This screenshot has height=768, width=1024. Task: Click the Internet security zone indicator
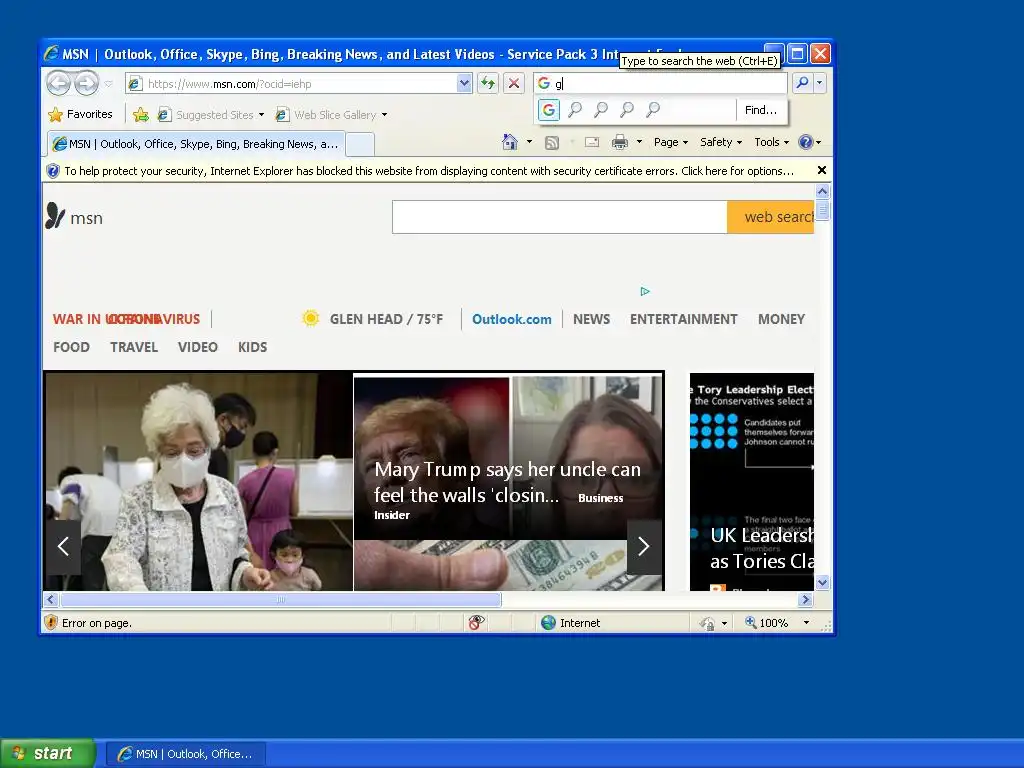[x=570, y=623]
